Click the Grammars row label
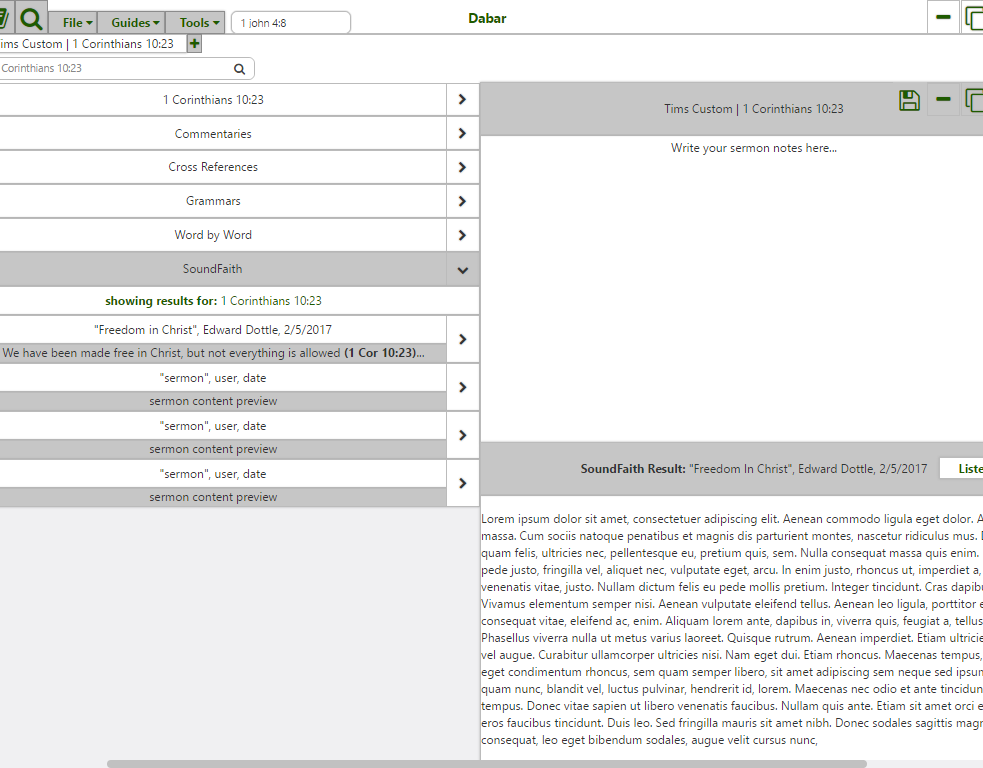The image size is (983, 768). click(x=213, y=201)
